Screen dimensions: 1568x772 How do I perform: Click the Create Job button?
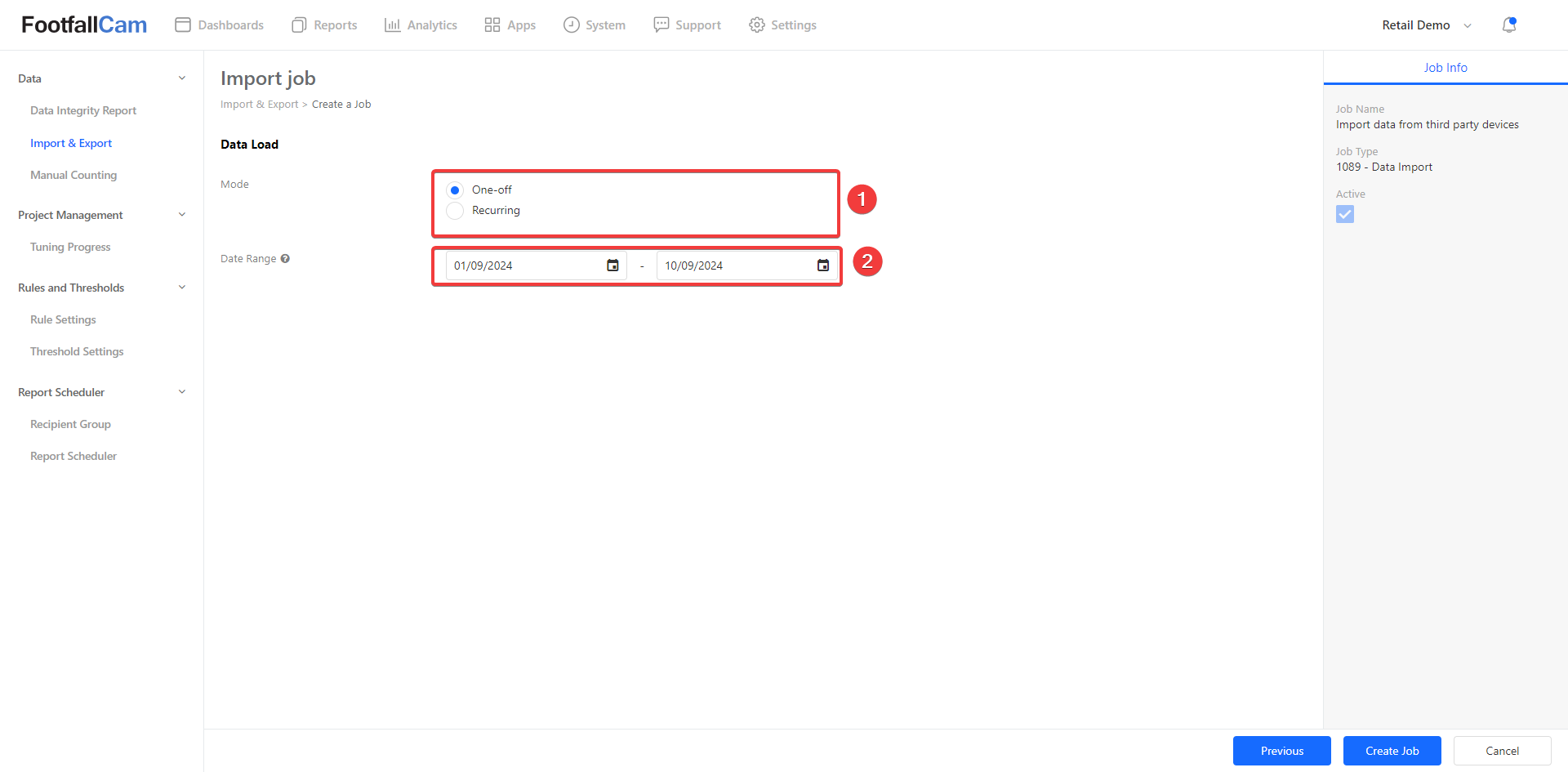click(1392, 751)
